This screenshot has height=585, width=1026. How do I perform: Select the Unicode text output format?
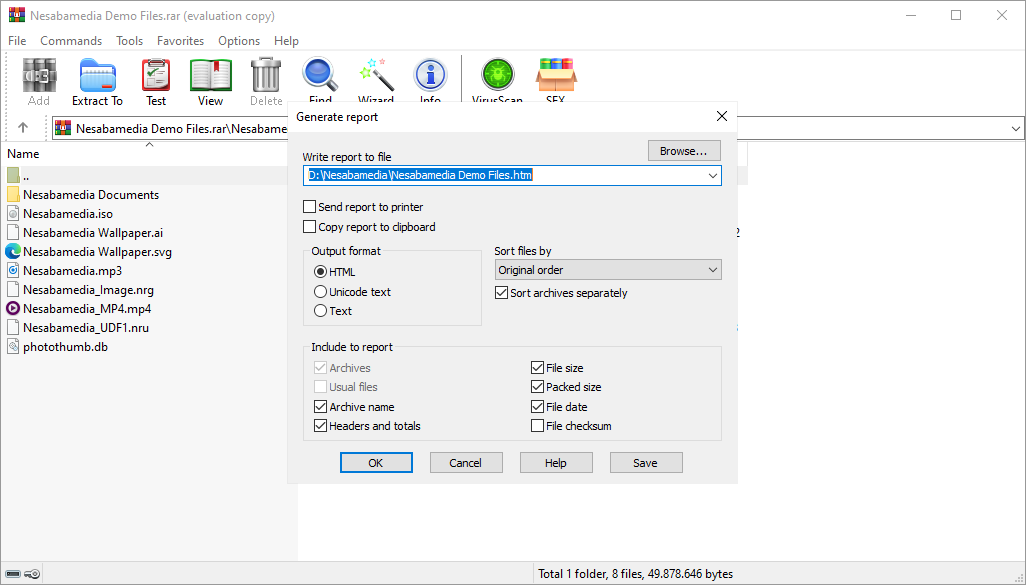coord(321,292)
